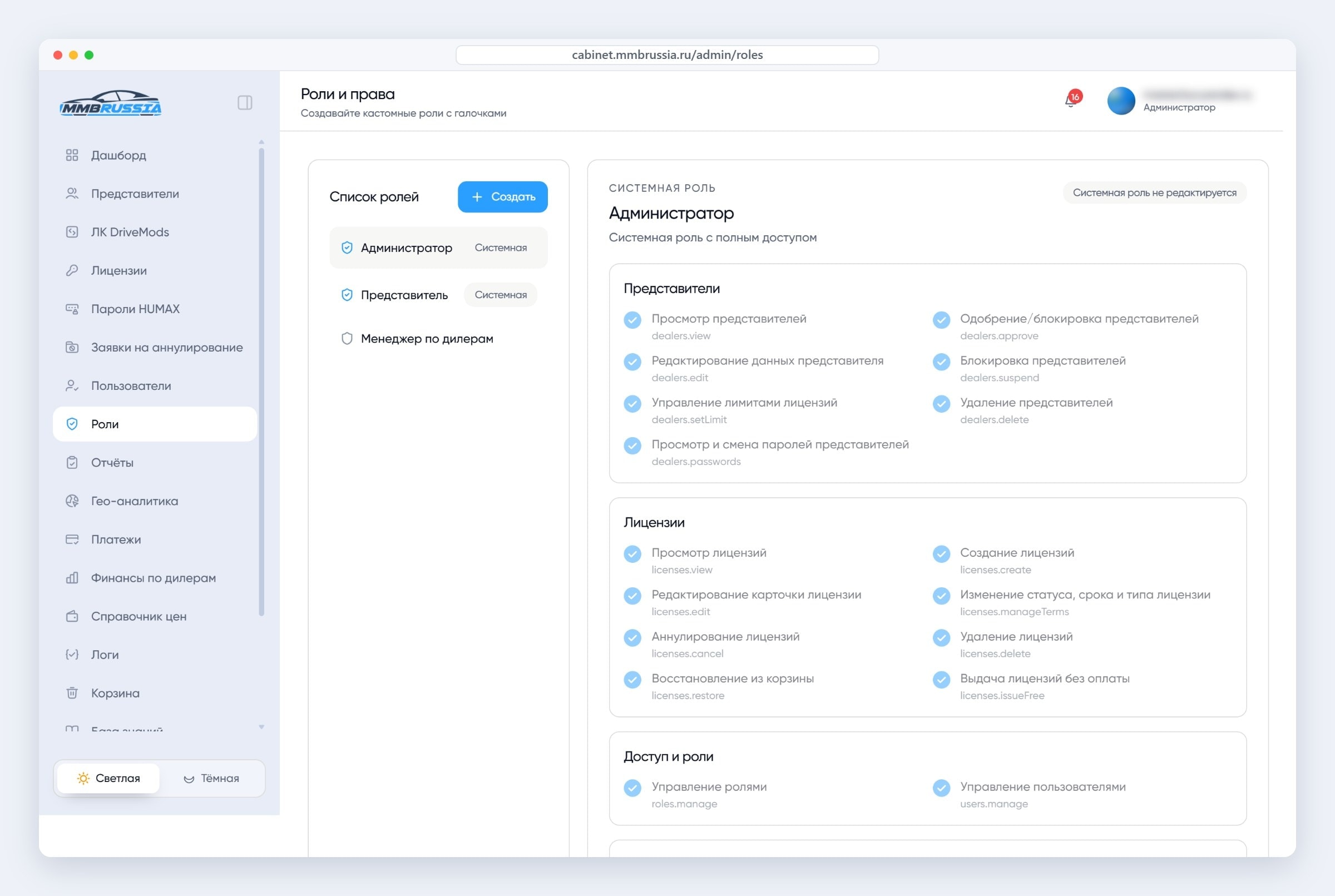Image resolution: width=1335 pixels, height=896 pixels.
Task: Click the Системная роль не редактируется badge
Action: (1154, 192)
